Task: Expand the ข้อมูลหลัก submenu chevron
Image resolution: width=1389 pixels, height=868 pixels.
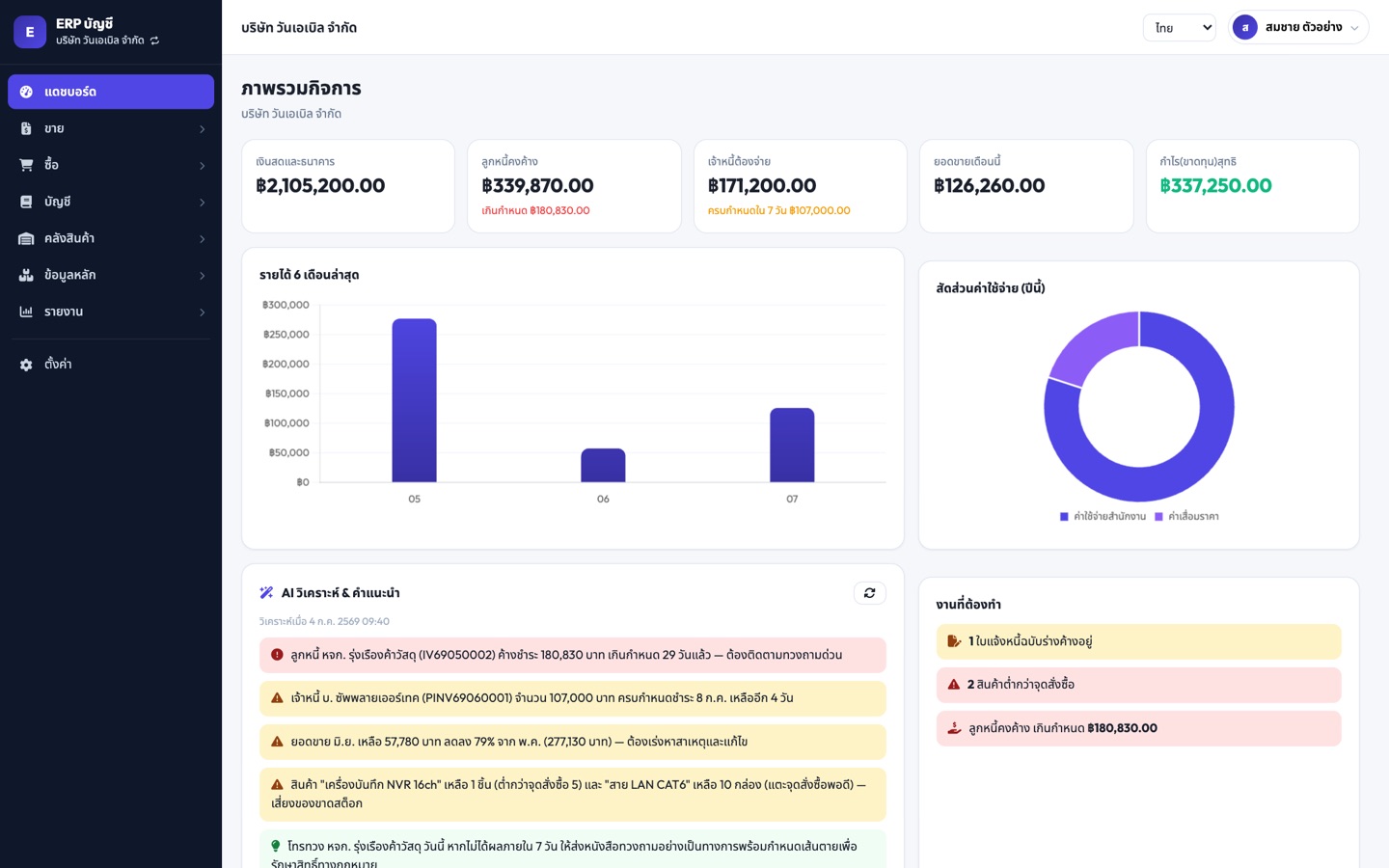Action: (202, 276)
